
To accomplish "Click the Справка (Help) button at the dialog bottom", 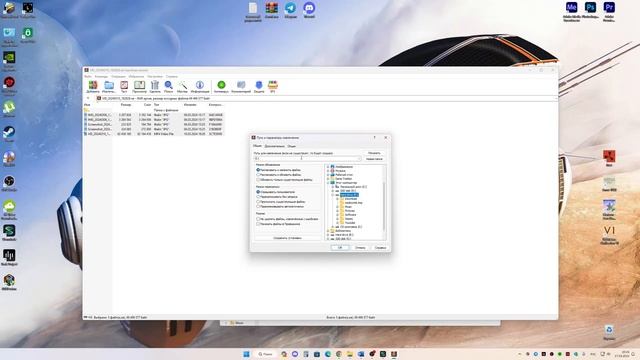I will tap(380, 248).
